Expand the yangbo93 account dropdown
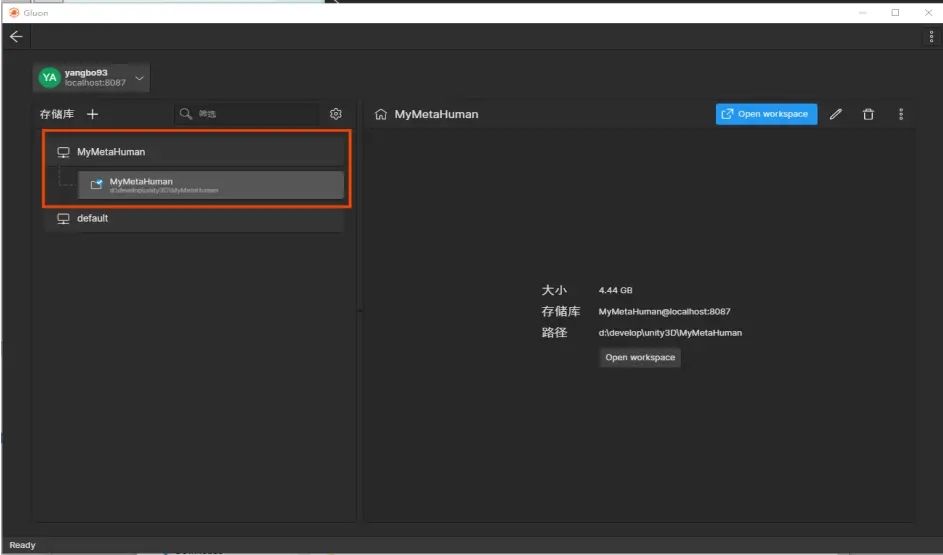This screenshot has height=555, width=943. pyautogui.click(x=140, y=78)
